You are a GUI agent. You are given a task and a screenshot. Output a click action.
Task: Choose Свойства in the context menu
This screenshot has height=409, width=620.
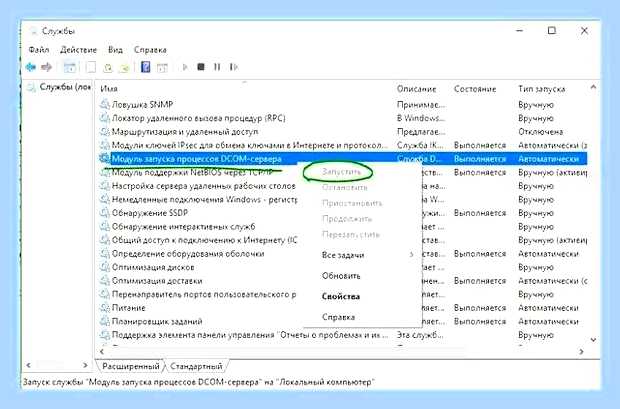point(341,296)
